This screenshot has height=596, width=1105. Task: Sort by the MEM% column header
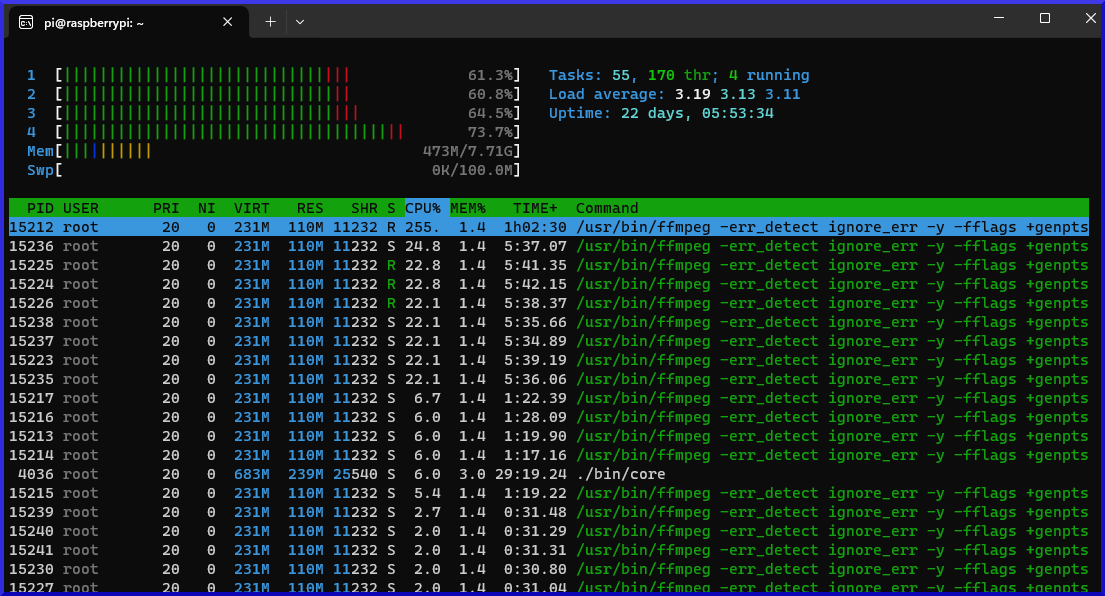(x=467, y=208)
